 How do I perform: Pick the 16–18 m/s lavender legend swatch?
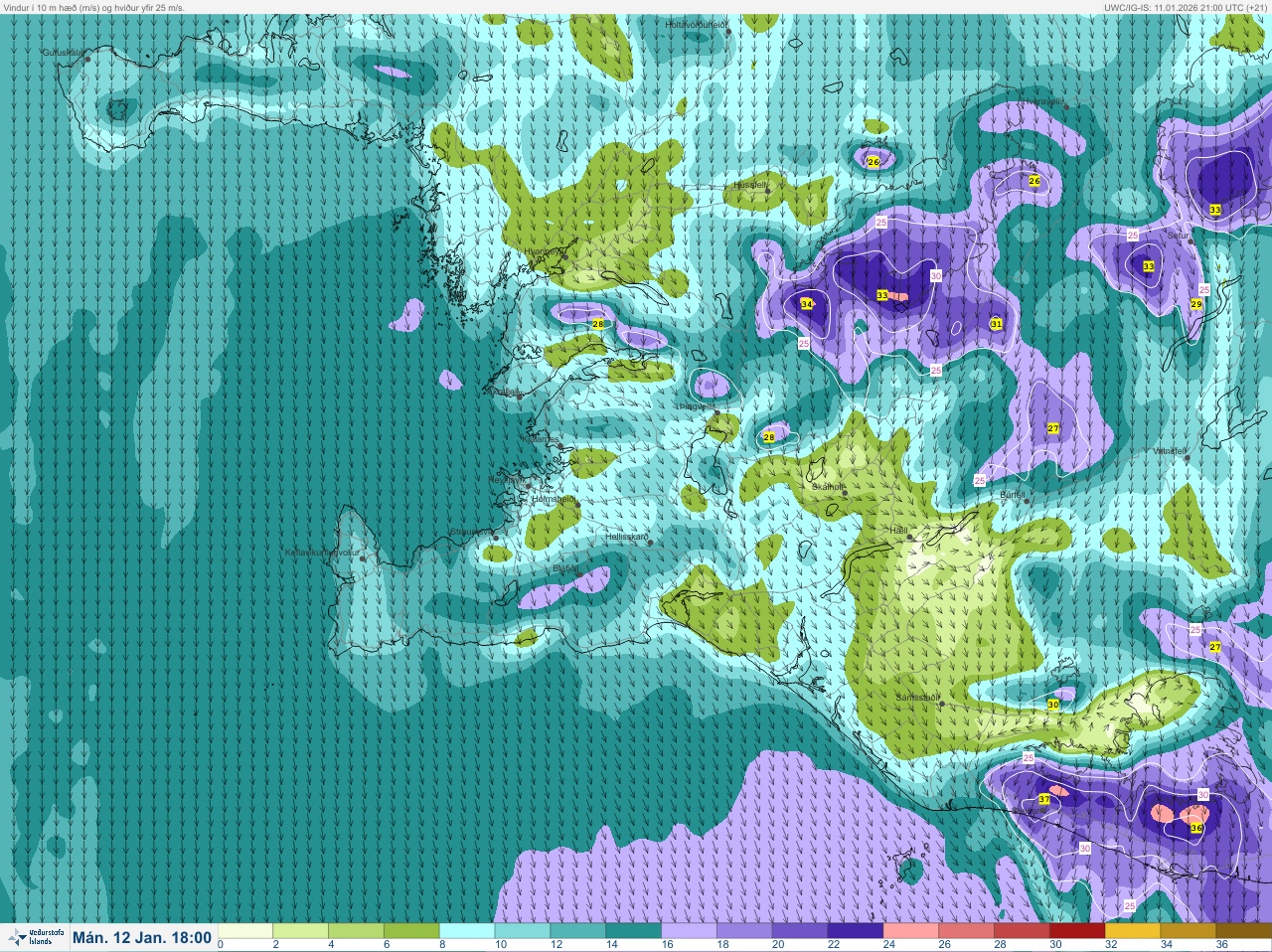(689, 931)
